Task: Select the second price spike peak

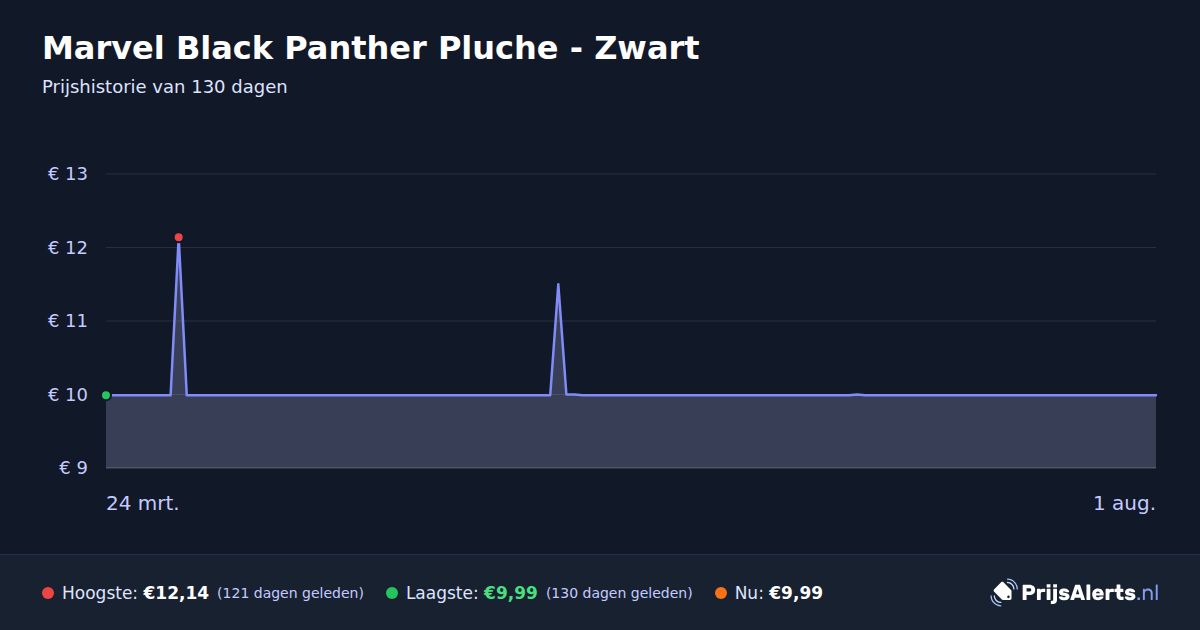Action: [558, 284]
